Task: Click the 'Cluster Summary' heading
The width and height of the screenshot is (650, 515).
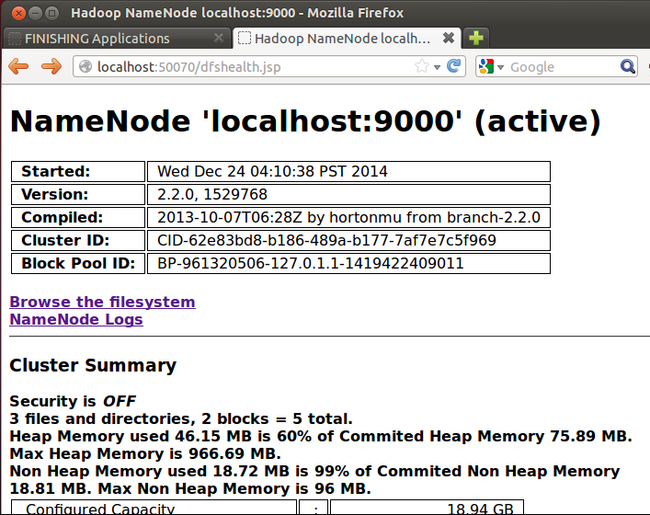Action: (93, 365)
